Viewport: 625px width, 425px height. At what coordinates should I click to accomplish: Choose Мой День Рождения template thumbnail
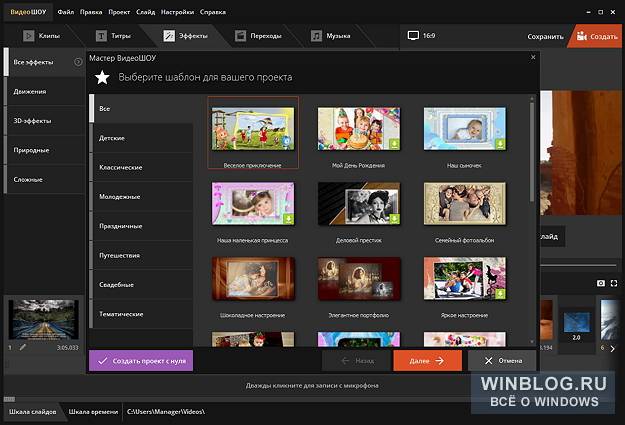359,128
